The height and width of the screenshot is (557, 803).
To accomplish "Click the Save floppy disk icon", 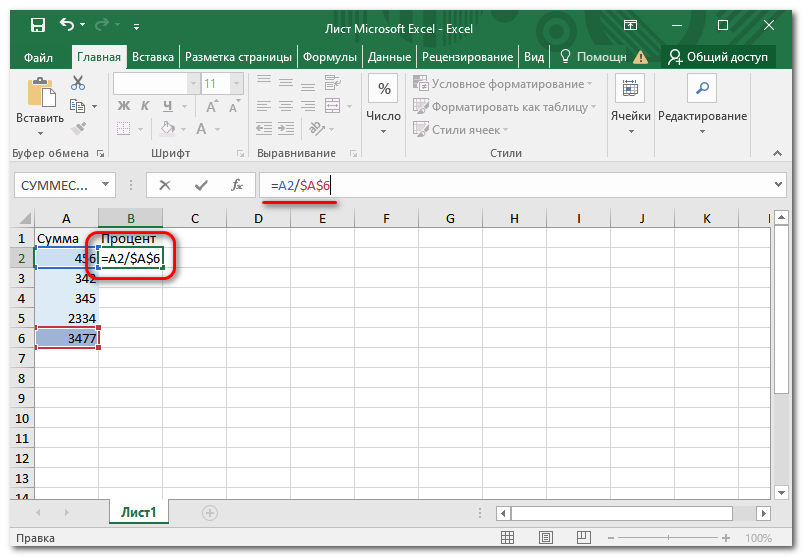I will 37,25.
